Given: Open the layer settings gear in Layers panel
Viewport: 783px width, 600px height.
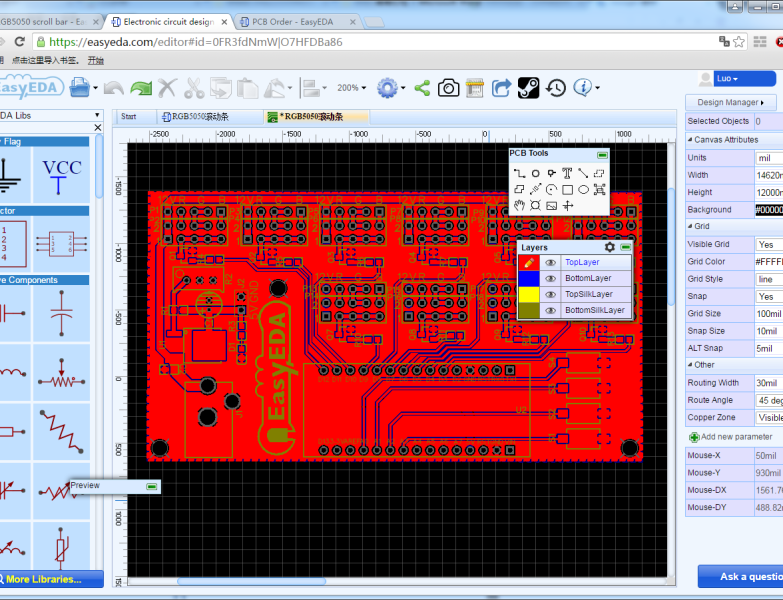Looking at the screenshot, I should coord(610,247).
